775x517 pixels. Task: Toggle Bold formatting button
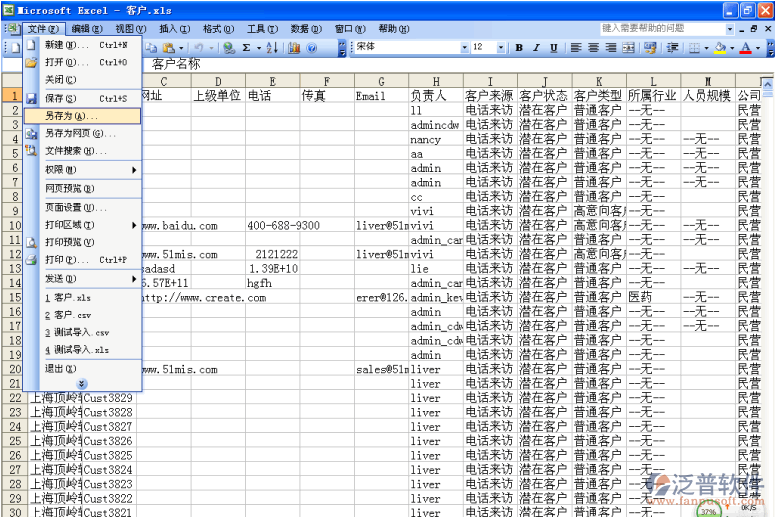tap(520, 48)
